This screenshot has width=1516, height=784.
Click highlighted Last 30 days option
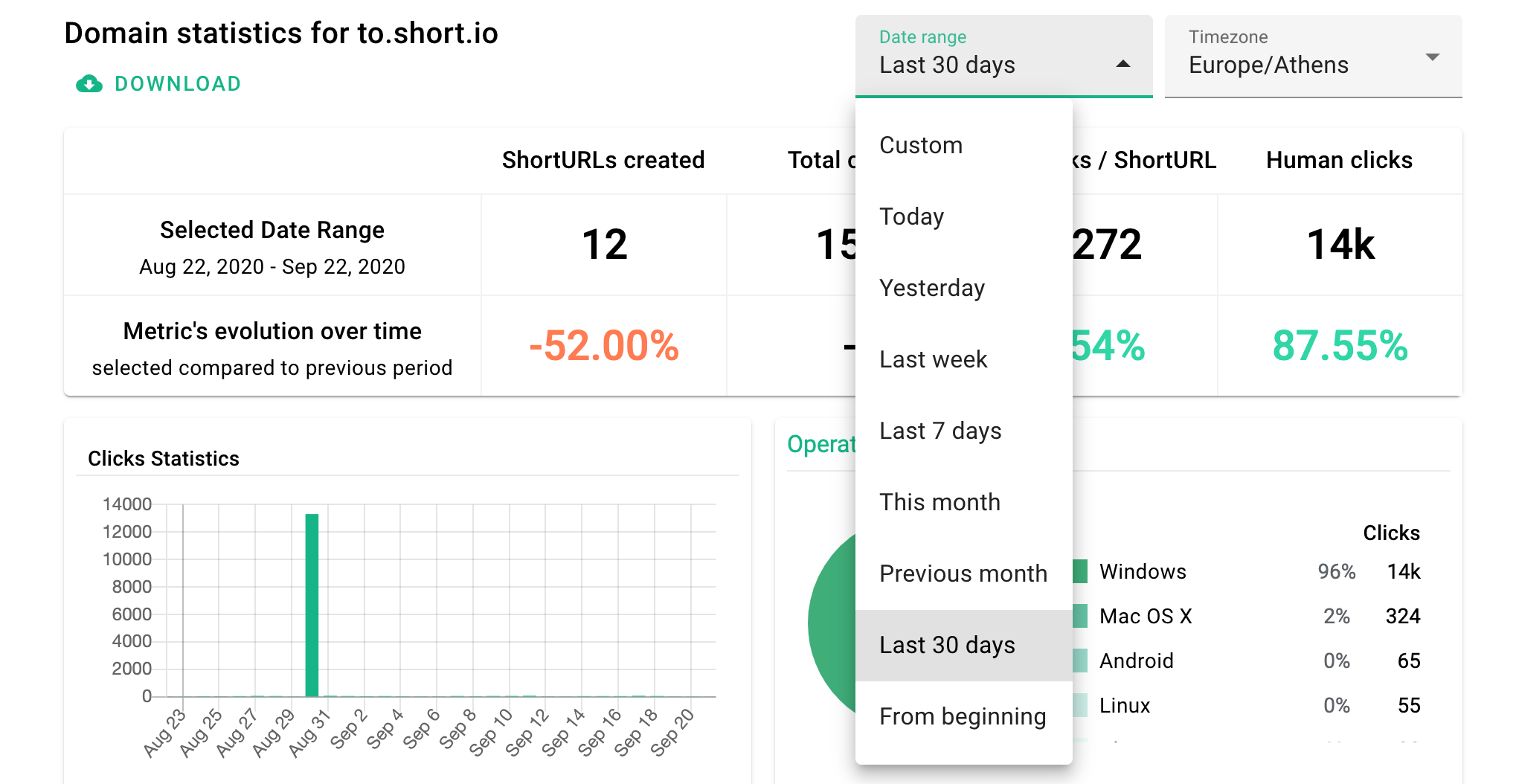[x=947, y=645]
